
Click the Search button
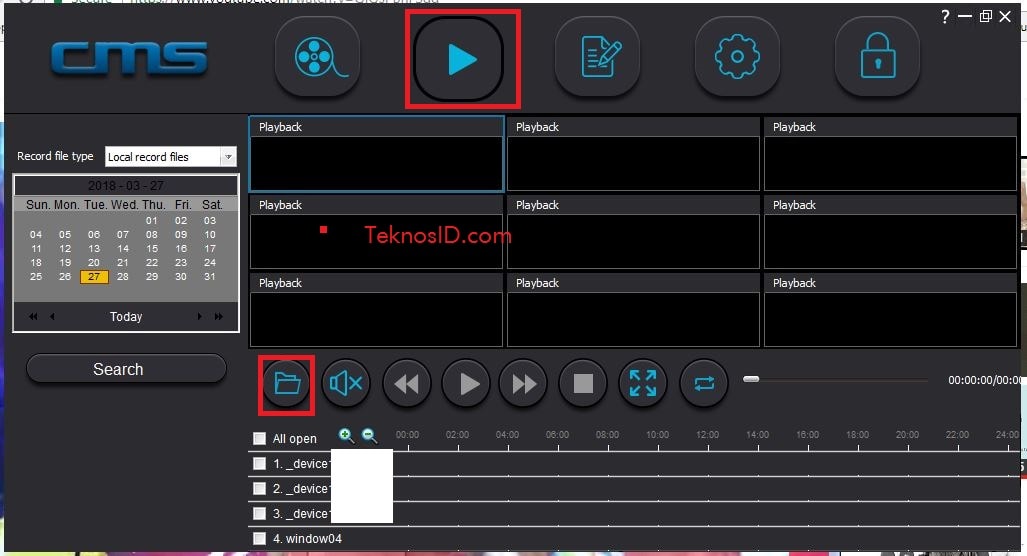click(126, 369)
